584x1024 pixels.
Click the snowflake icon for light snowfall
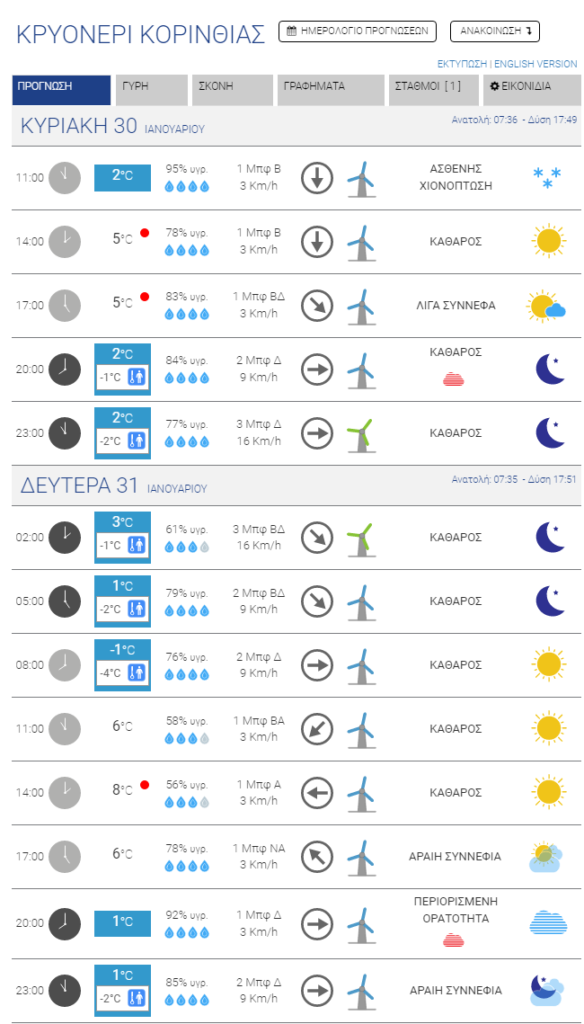(547, 178)
